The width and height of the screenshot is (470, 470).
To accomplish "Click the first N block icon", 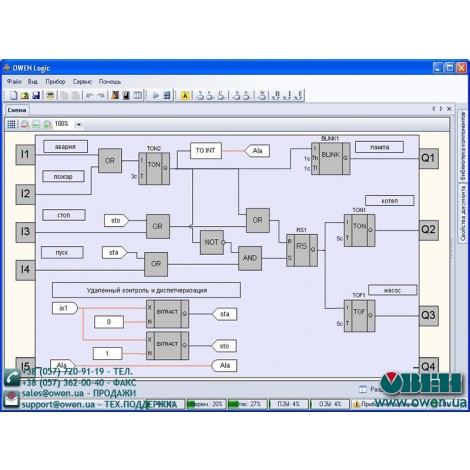I will 237,96.
